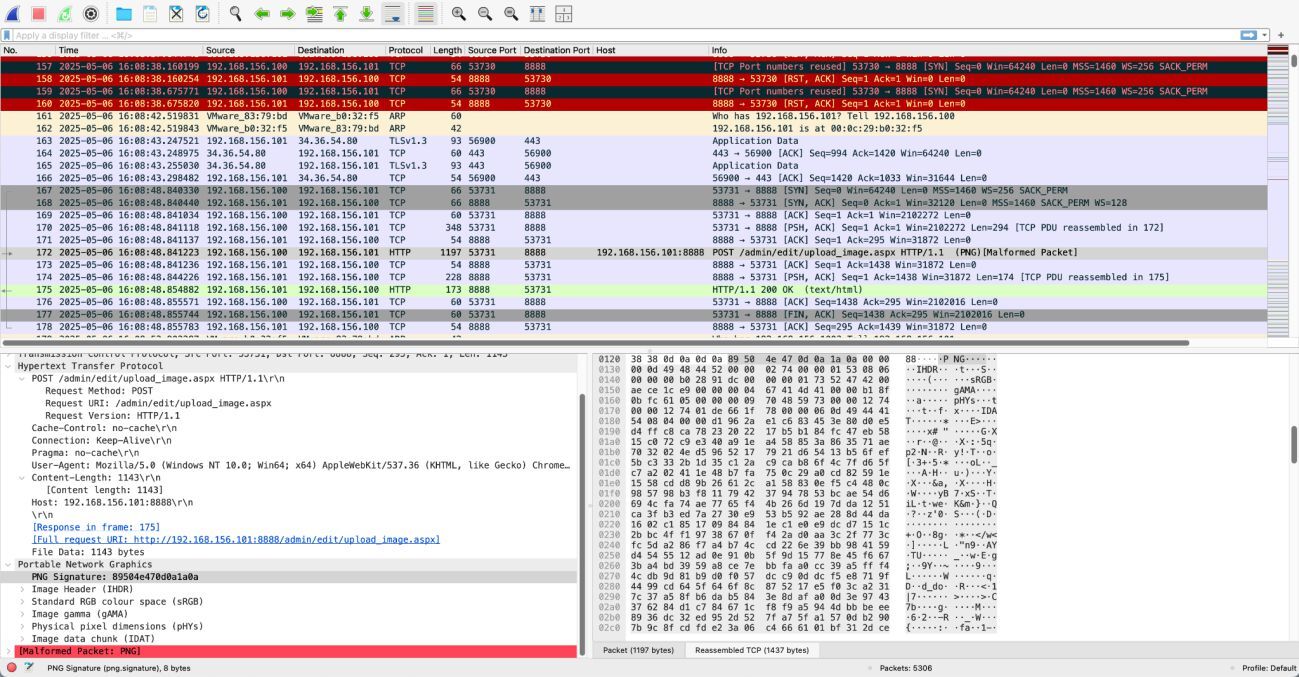Screen dimensions: 1299x677
Task: Open expert information via red circle icon
Action: (12, 667)
